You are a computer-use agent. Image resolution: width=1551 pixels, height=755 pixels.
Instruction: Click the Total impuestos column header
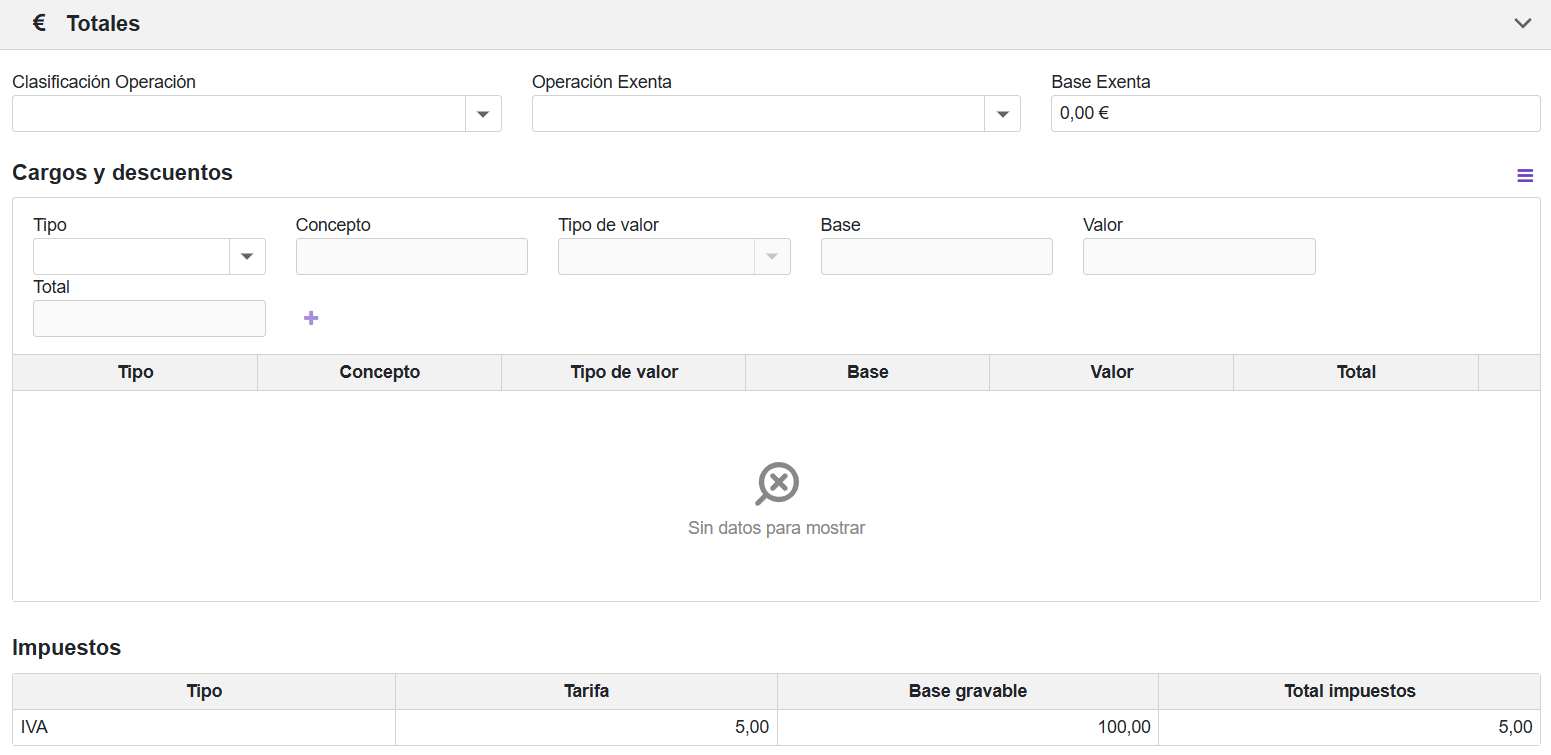pyautogui.click(x=1350, y=691)
